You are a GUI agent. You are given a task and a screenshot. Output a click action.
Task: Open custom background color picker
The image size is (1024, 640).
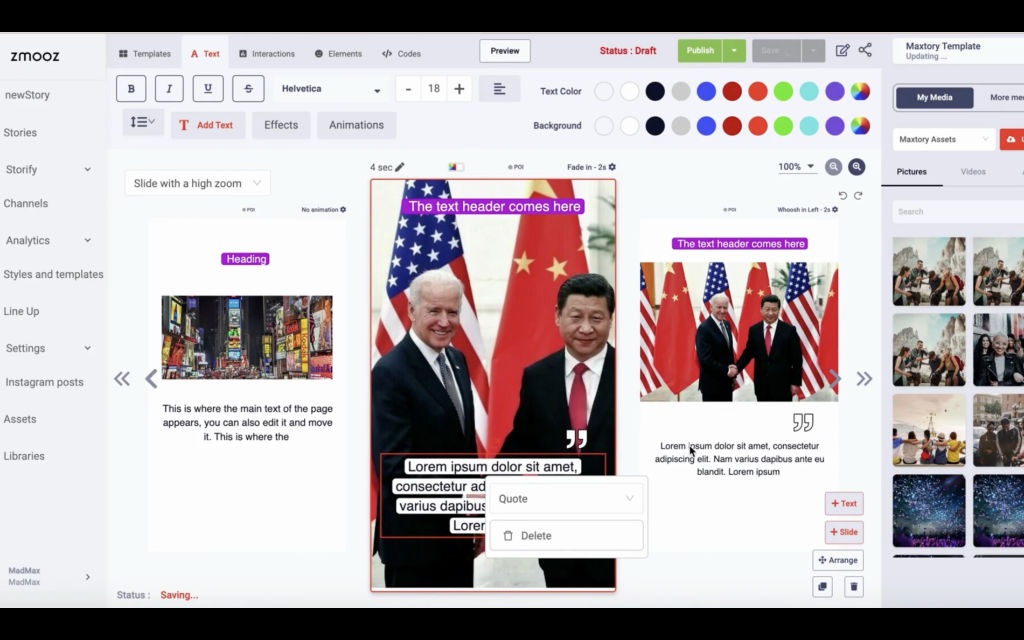(860, 125)
